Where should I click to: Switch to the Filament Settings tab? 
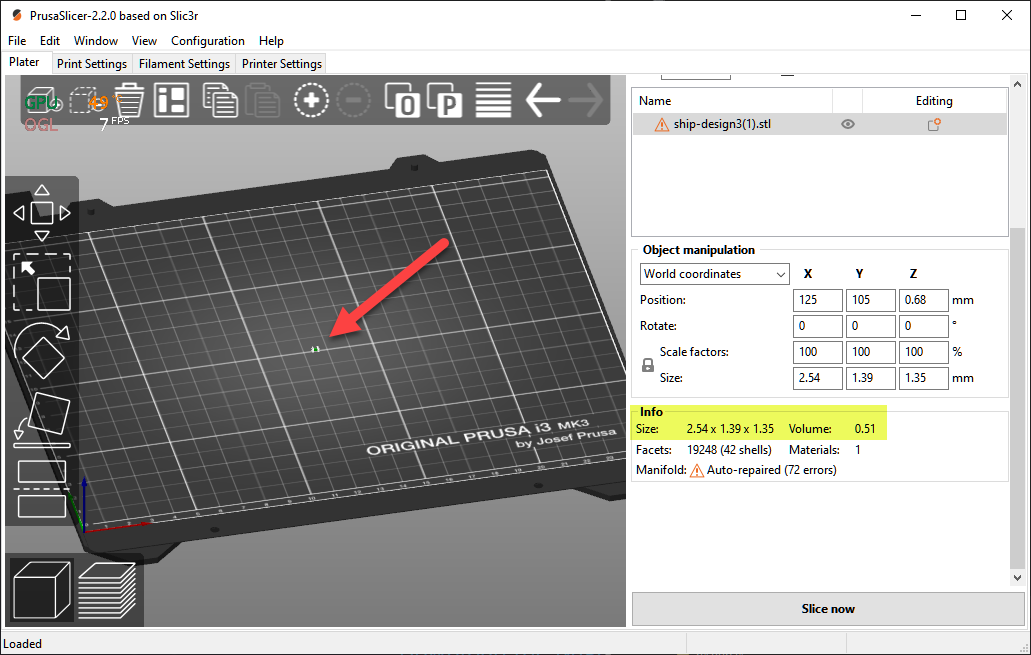coord(184,64)
